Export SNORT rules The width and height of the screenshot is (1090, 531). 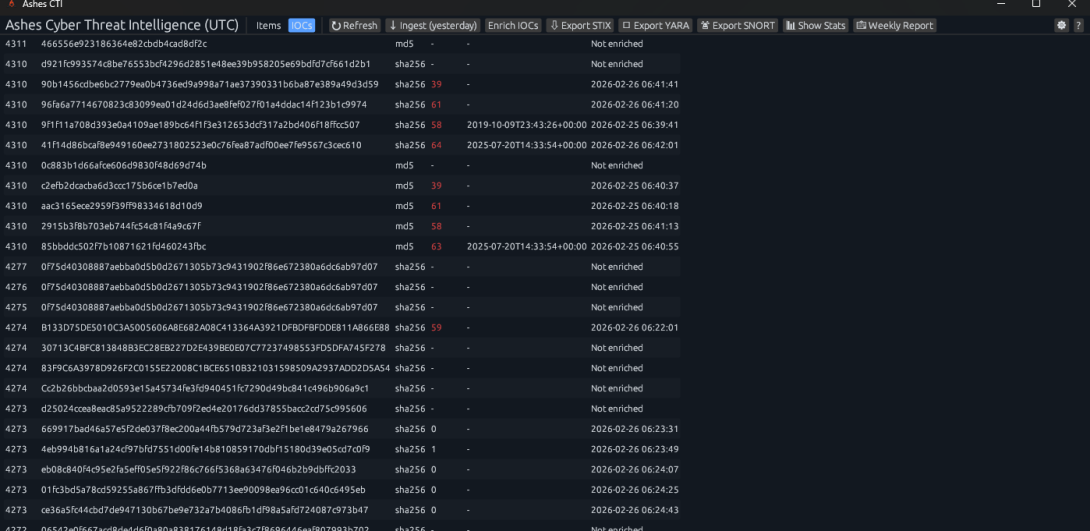coord(738,26)
